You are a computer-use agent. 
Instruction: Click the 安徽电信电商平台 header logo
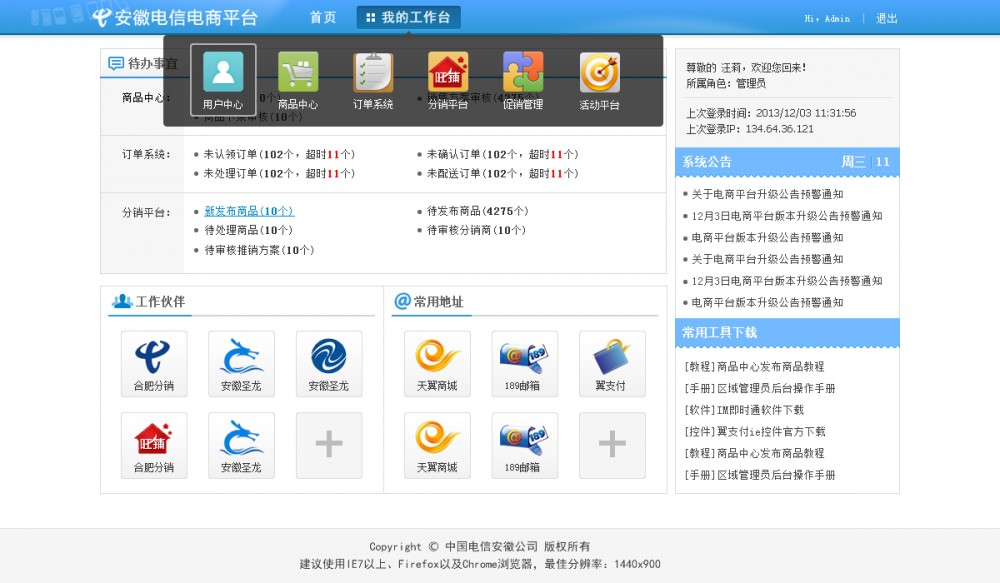tap(175, 17)
